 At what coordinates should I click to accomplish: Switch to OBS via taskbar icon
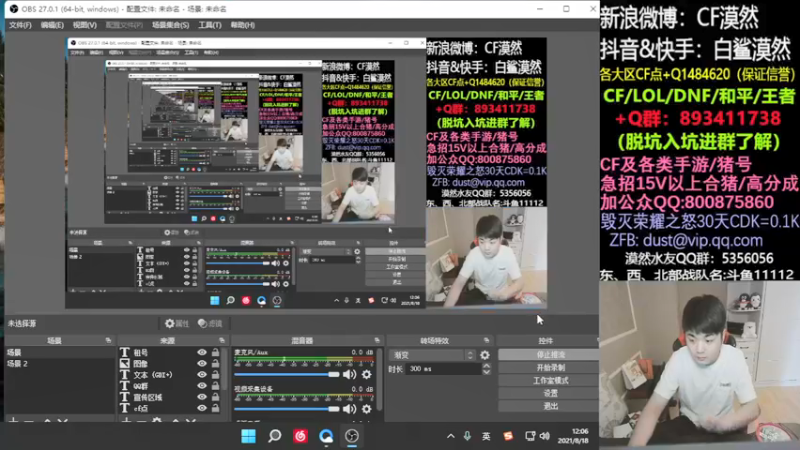[352, 436]
